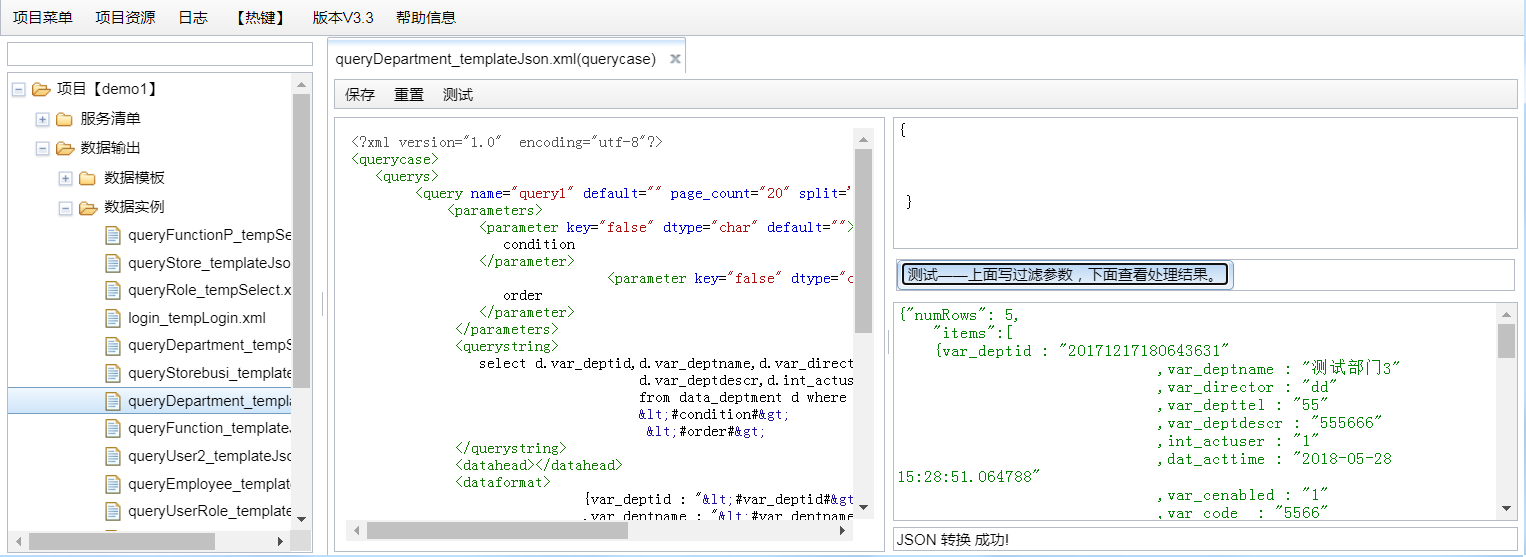Close the queryDepartment_templateJson.xml tab
Screen dimensions: 1526x557
(x=675, y=59)
